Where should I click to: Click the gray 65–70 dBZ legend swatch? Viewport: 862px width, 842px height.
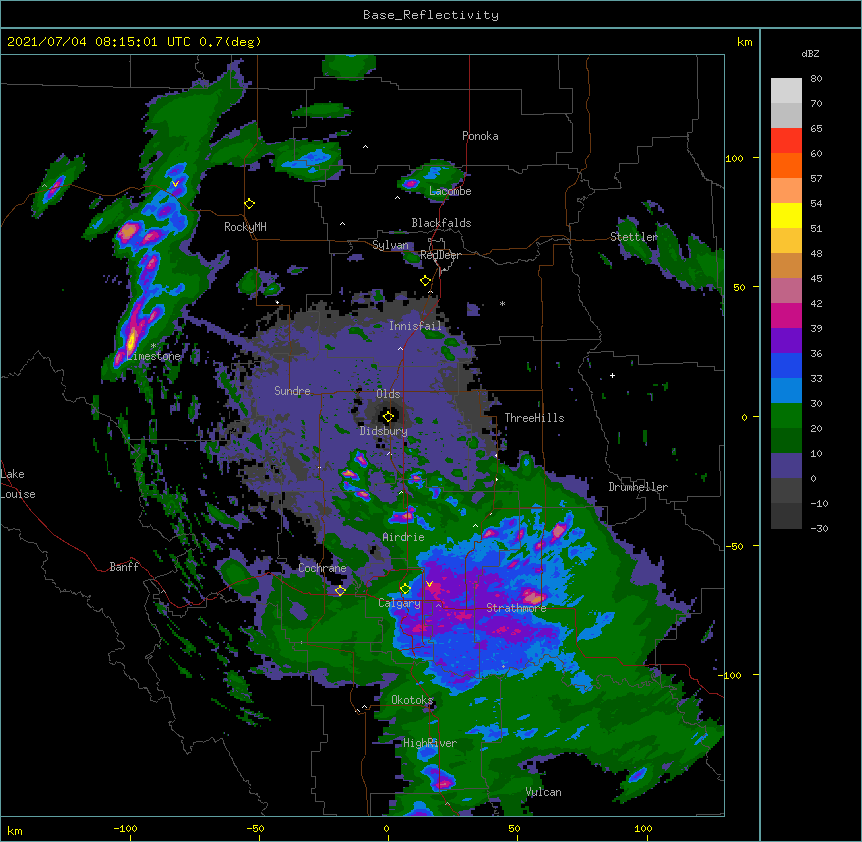(x=786, y=115)
